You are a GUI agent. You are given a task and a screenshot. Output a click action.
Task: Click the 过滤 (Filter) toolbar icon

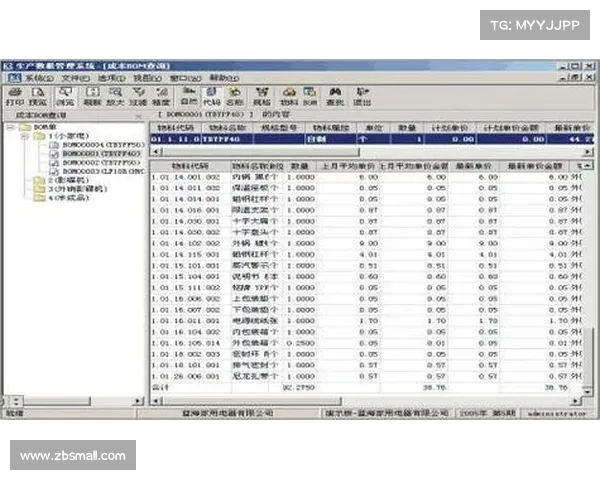pyautogui.click(x=138, y=97)
